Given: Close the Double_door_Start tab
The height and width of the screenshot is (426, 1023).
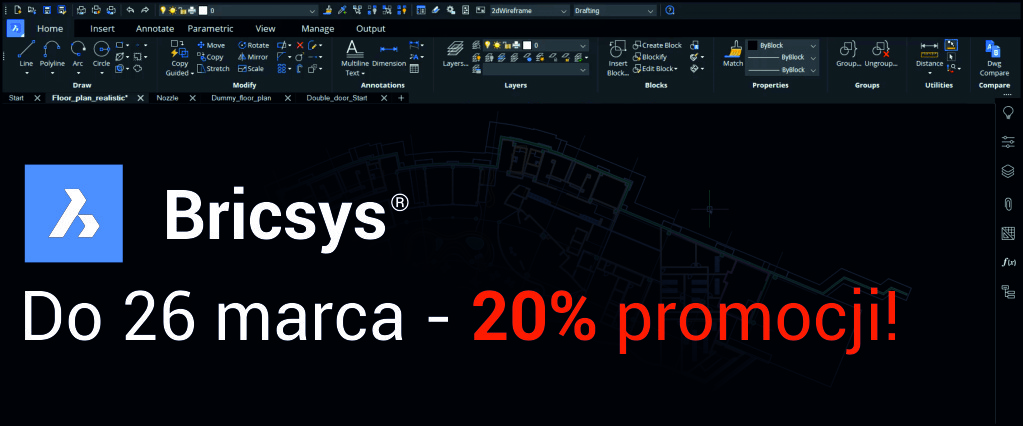Looking at the screenshot, I should click(384, 98).
